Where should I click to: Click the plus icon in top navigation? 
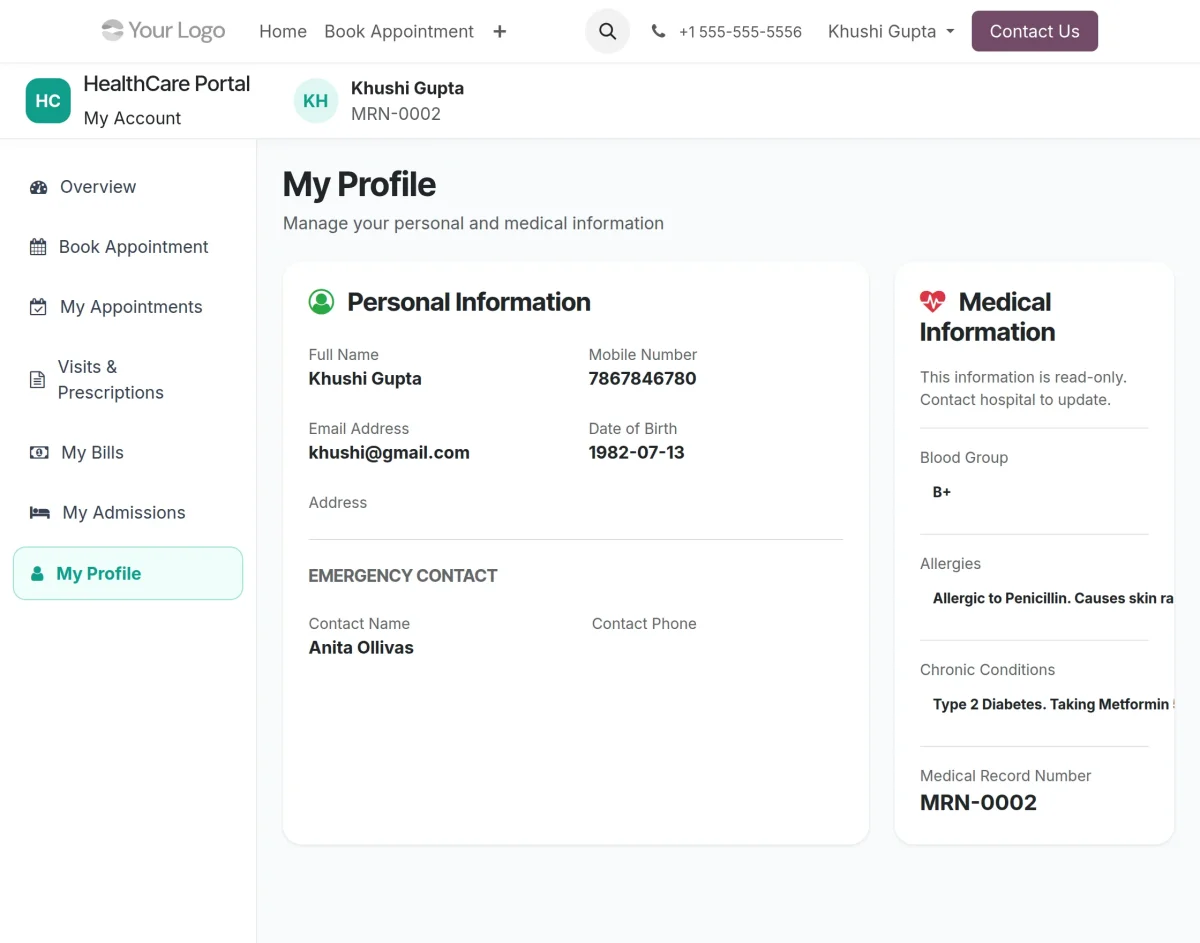coord(500,31)
